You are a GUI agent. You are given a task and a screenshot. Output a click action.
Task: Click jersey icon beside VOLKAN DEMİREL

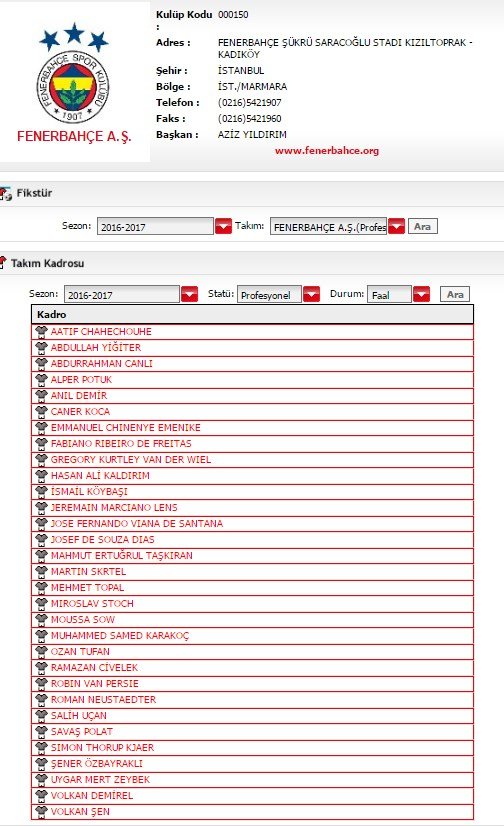pyautogui.click(x=42, y=795)
